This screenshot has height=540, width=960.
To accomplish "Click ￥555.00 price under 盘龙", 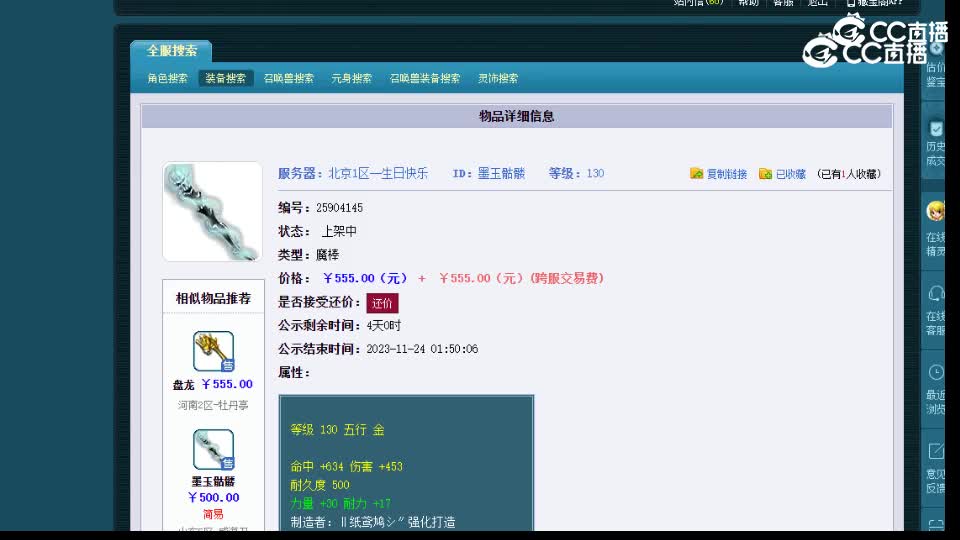I will pos(227,384).
